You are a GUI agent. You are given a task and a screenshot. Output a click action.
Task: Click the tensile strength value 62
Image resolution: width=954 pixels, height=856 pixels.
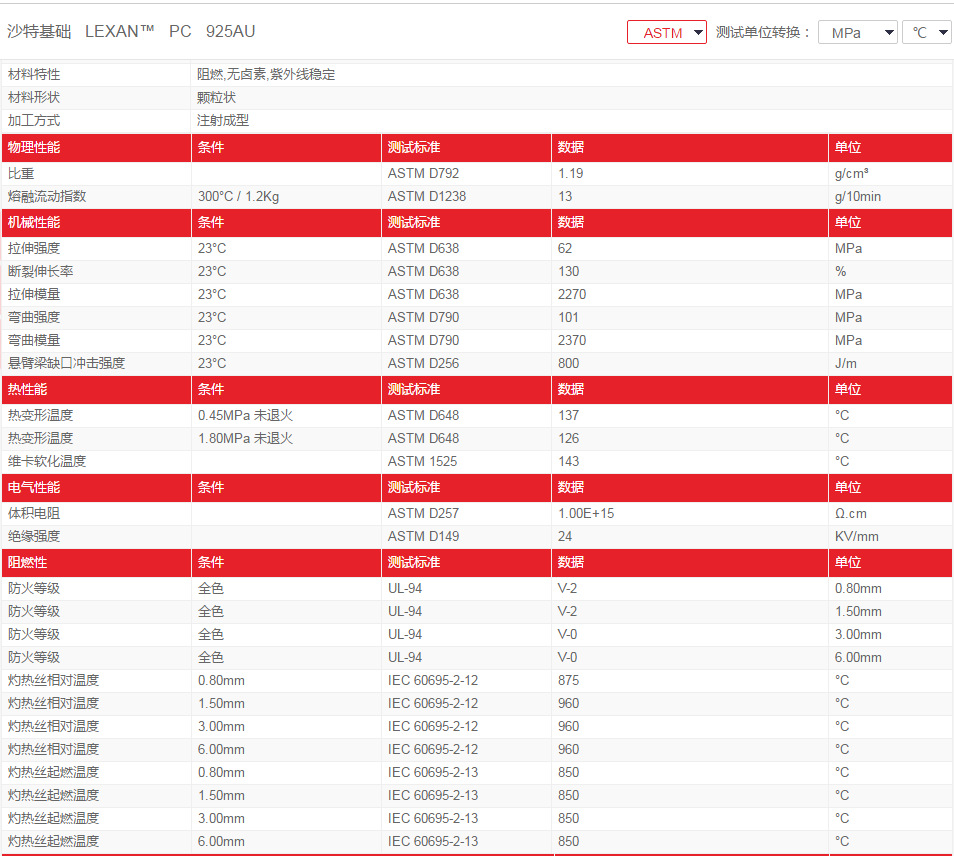565,248
